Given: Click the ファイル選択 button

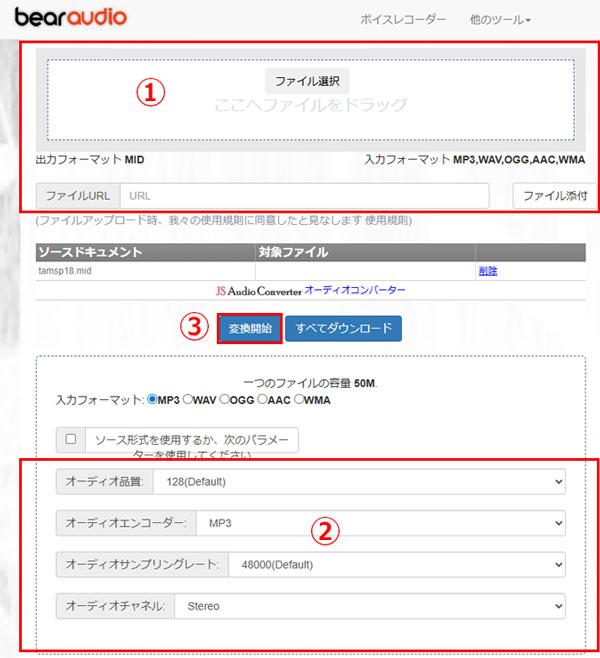Looking at the screenshot, I should [307, 81].
